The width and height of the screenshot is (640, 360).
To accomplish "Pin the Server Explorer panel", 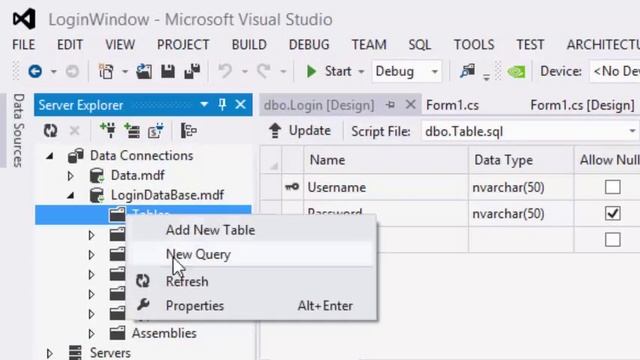I will click(x=222, y=105).
